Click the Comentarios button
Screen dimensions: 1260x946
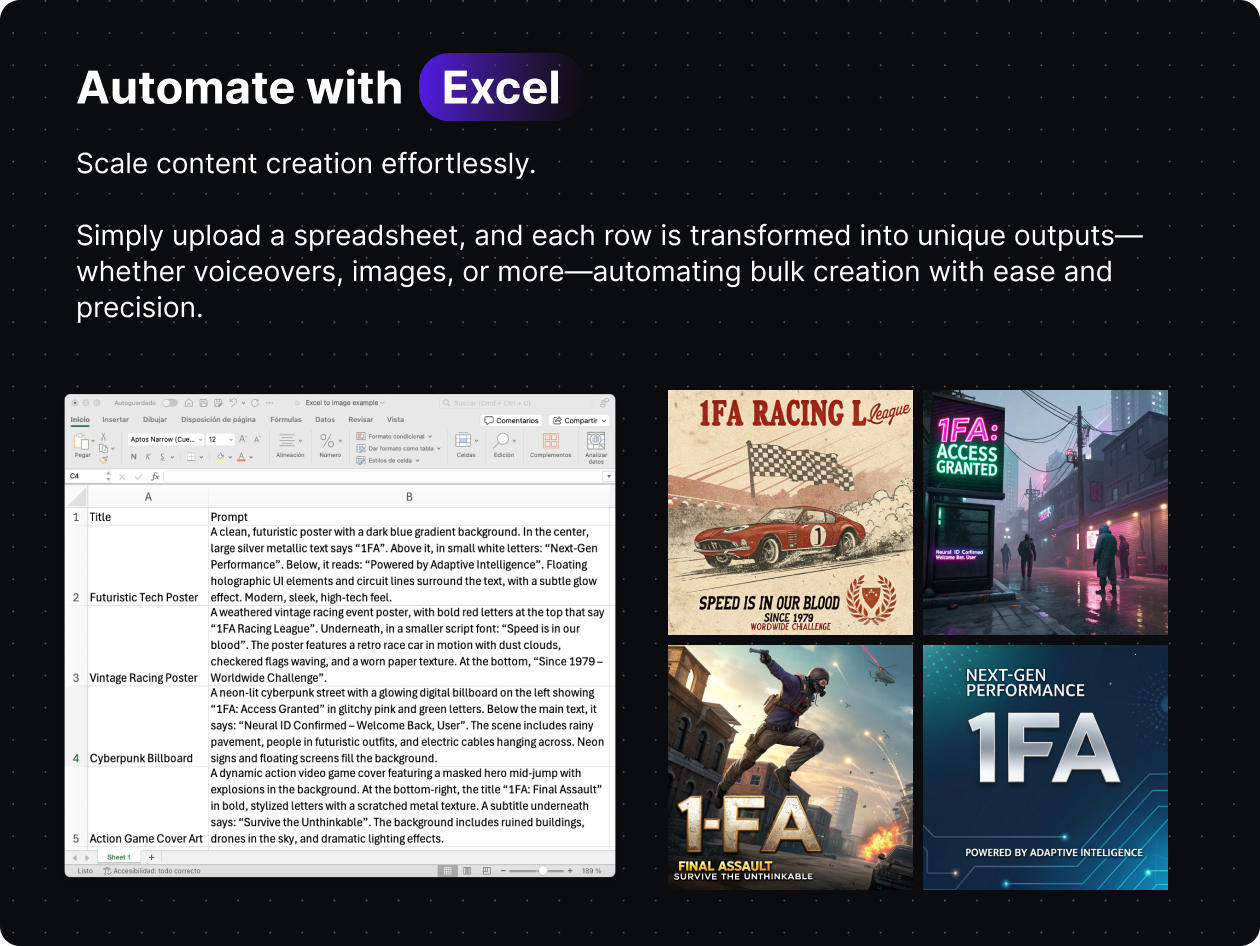tap(512, 421)
